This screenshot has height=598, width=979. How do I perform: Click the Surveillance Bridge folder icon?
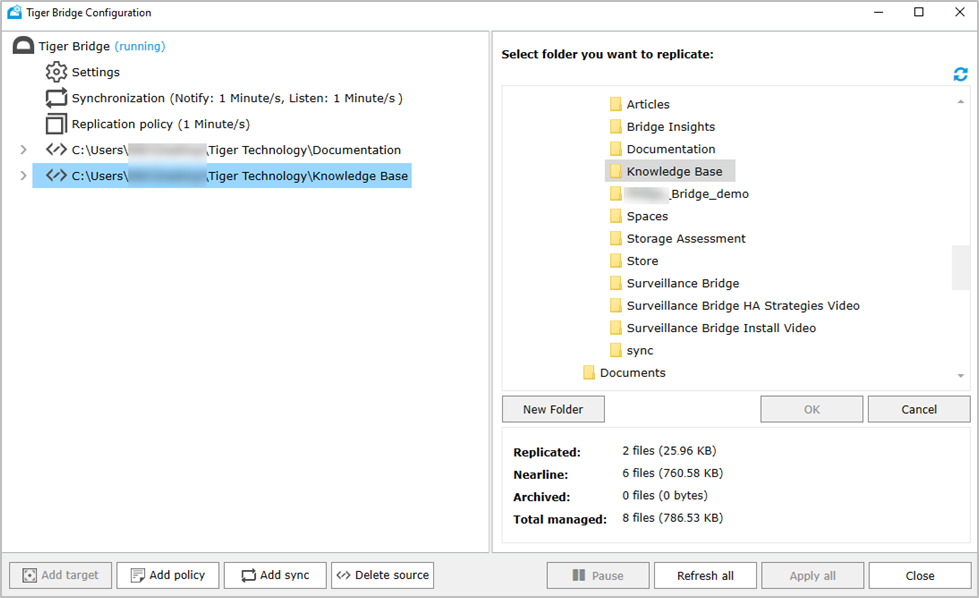click(616, 283)
